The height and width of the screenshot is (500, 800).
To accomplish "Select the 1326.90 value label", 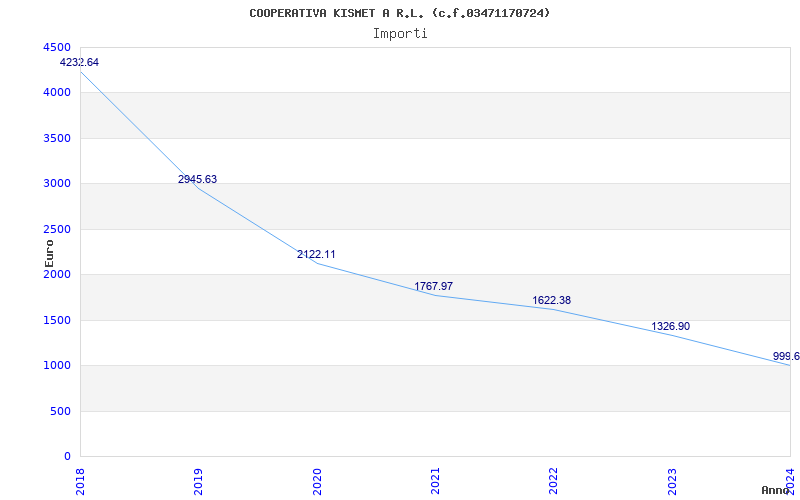I will 670,326.
